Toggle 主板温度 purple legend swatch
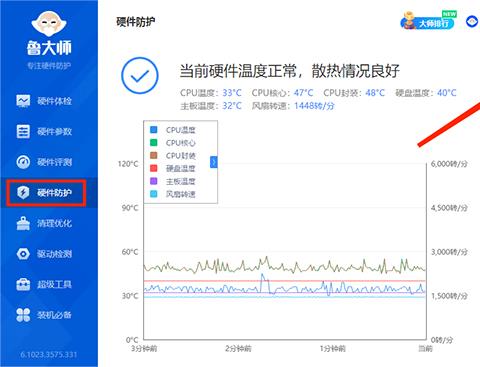This screenshot has width=480, height=367. pos(154,181)
